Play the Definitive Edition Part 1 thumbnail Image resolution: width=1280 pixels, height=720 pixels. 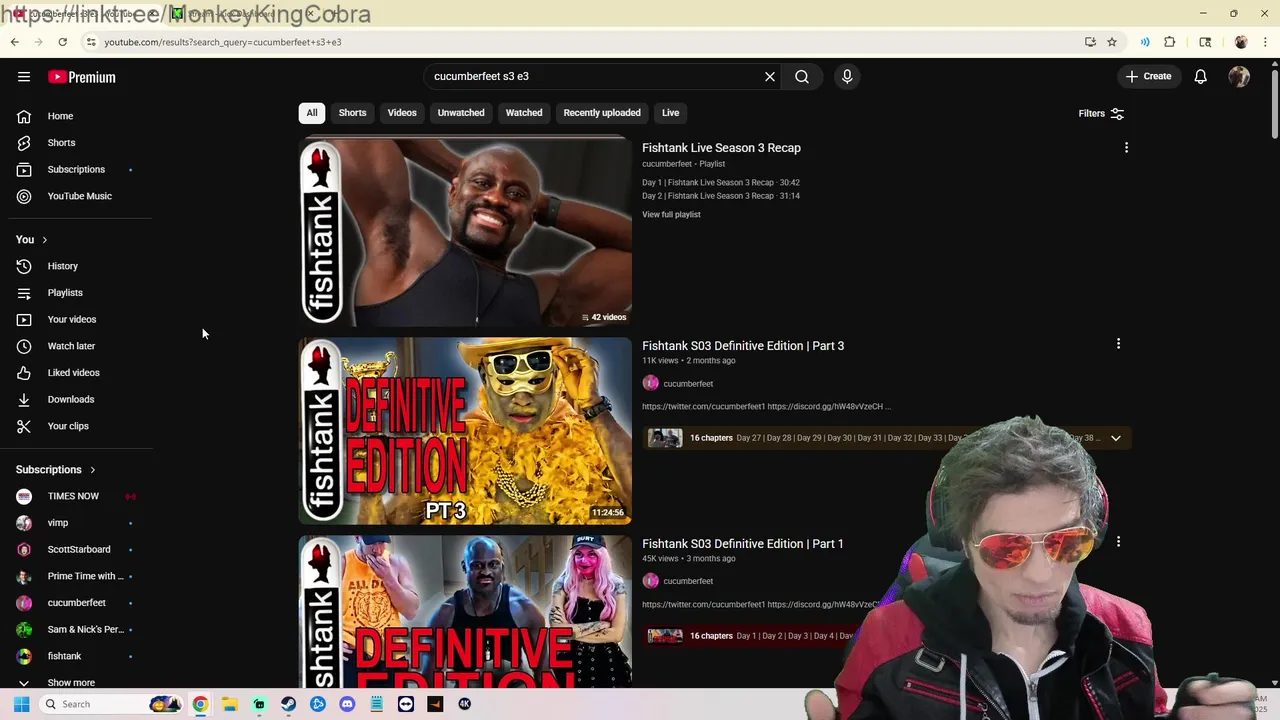coord(465,612)
